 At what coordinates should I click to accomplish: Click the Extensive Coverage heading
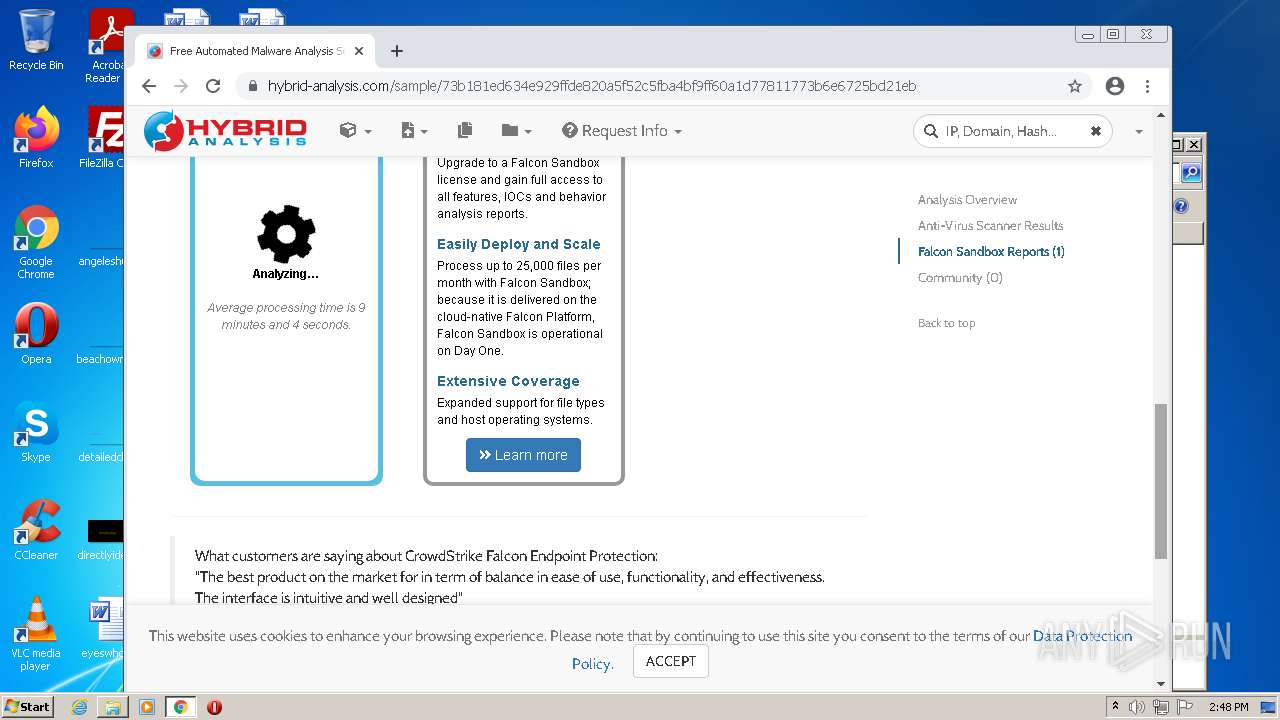(508, 381)
